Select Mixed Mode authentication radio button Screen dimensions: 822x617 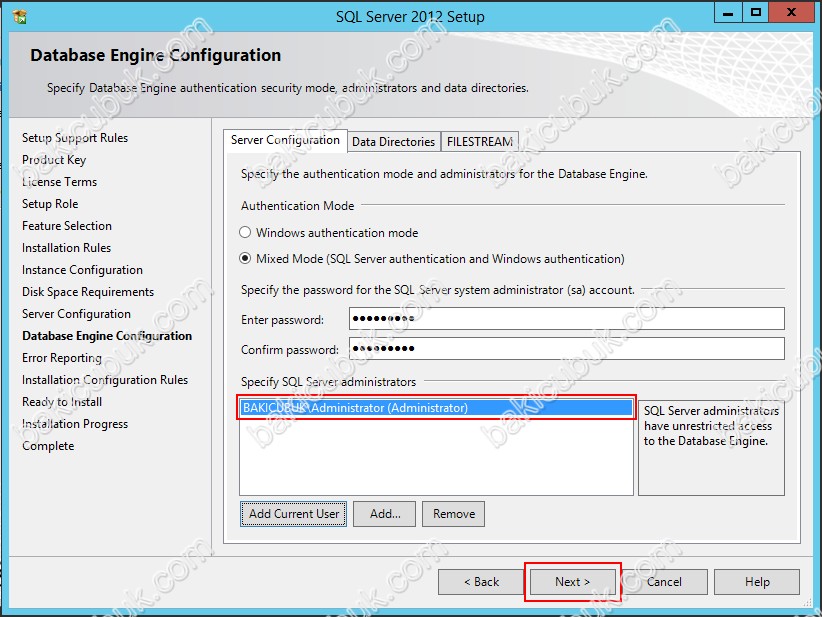[245, 258]
